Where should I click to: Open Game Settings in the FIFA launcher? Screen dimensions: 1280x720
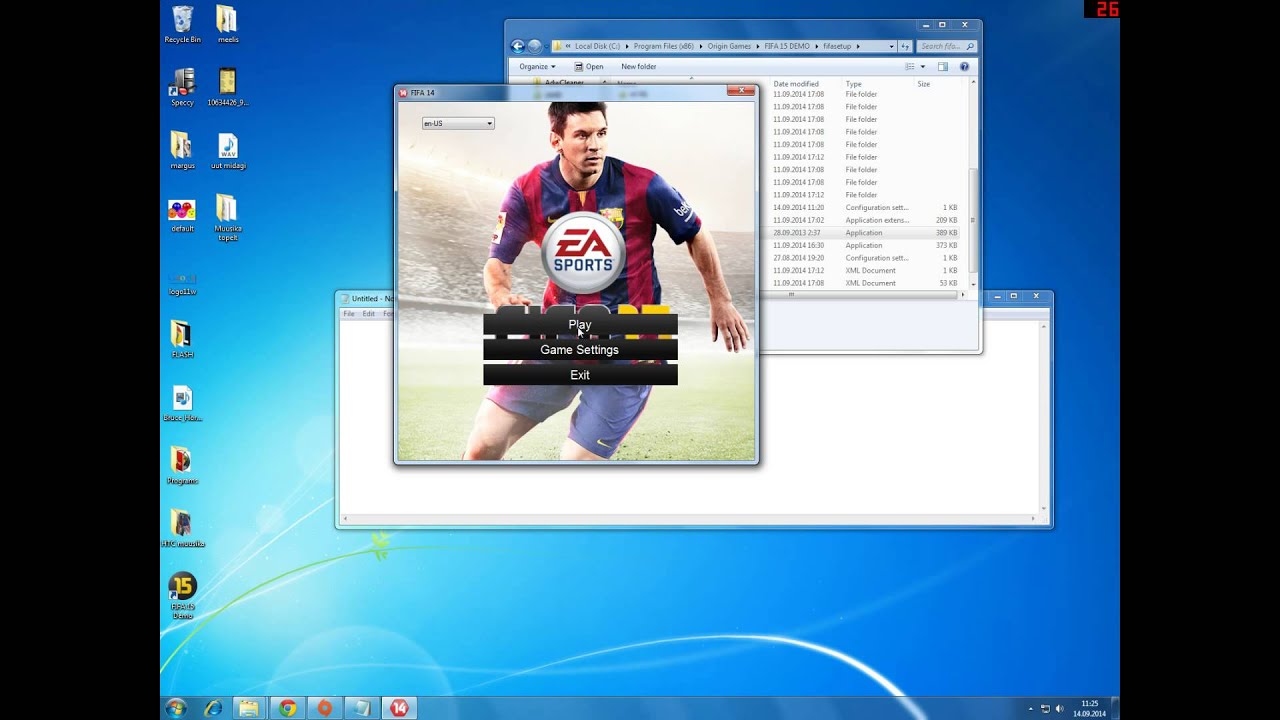click(x=580, y=350)
